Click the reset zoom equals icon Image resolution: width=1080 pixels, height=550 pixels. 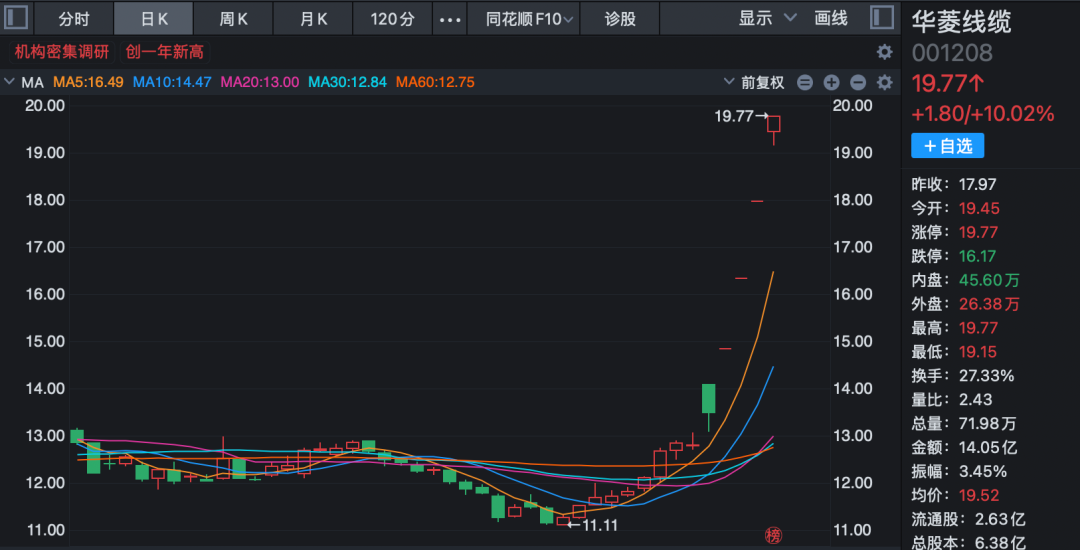[x=805, y=82]
